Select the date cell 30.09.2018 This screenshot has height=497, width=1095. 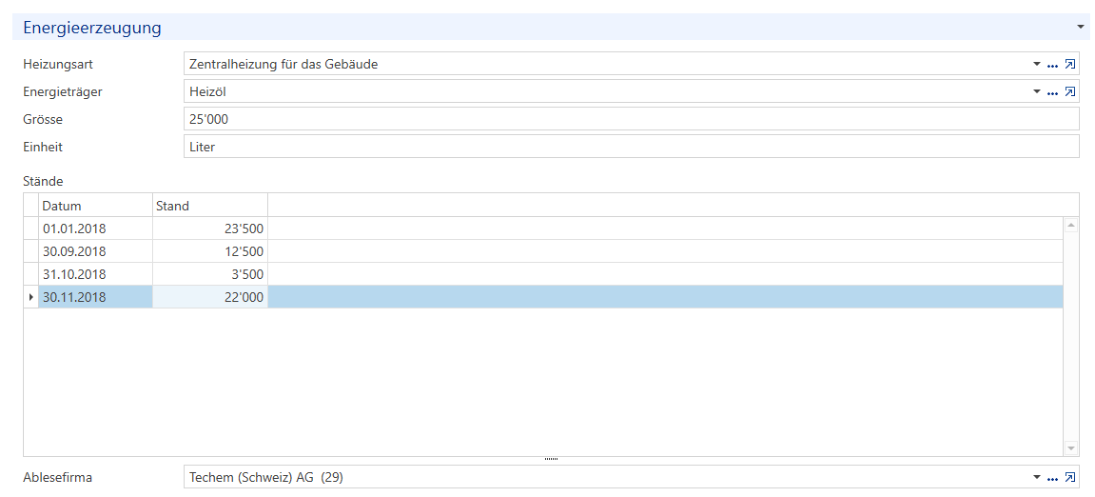96,251
